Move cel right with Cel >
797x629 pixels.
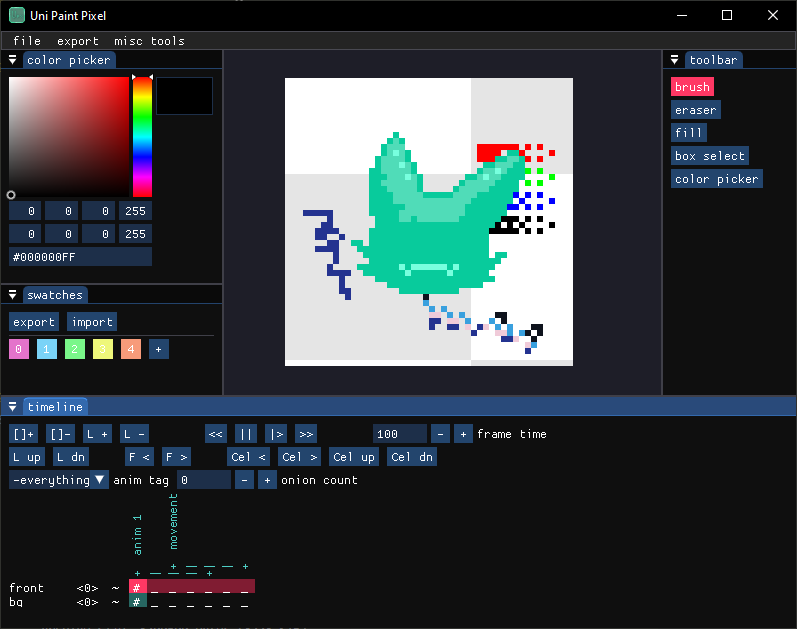[299, 457]
